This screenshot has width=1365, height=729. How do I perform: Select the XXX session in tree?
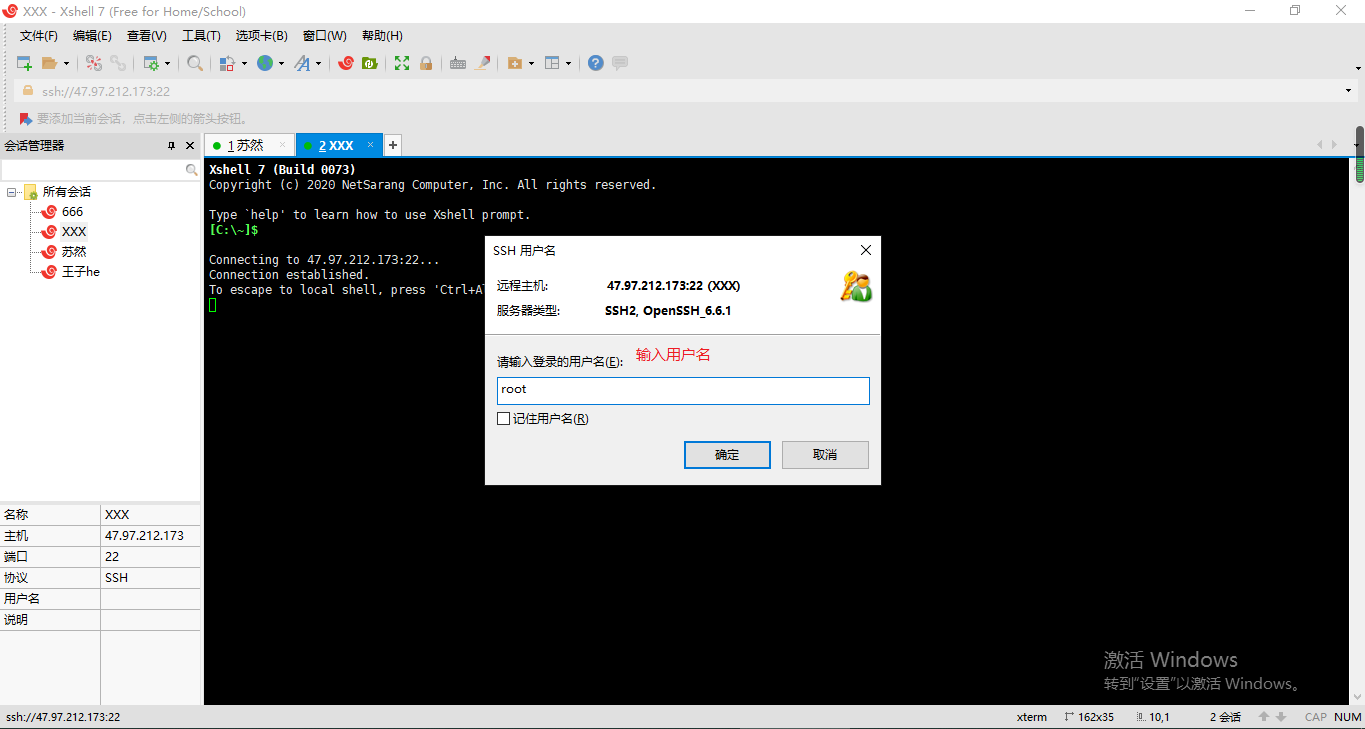click(x=74, y=232)
